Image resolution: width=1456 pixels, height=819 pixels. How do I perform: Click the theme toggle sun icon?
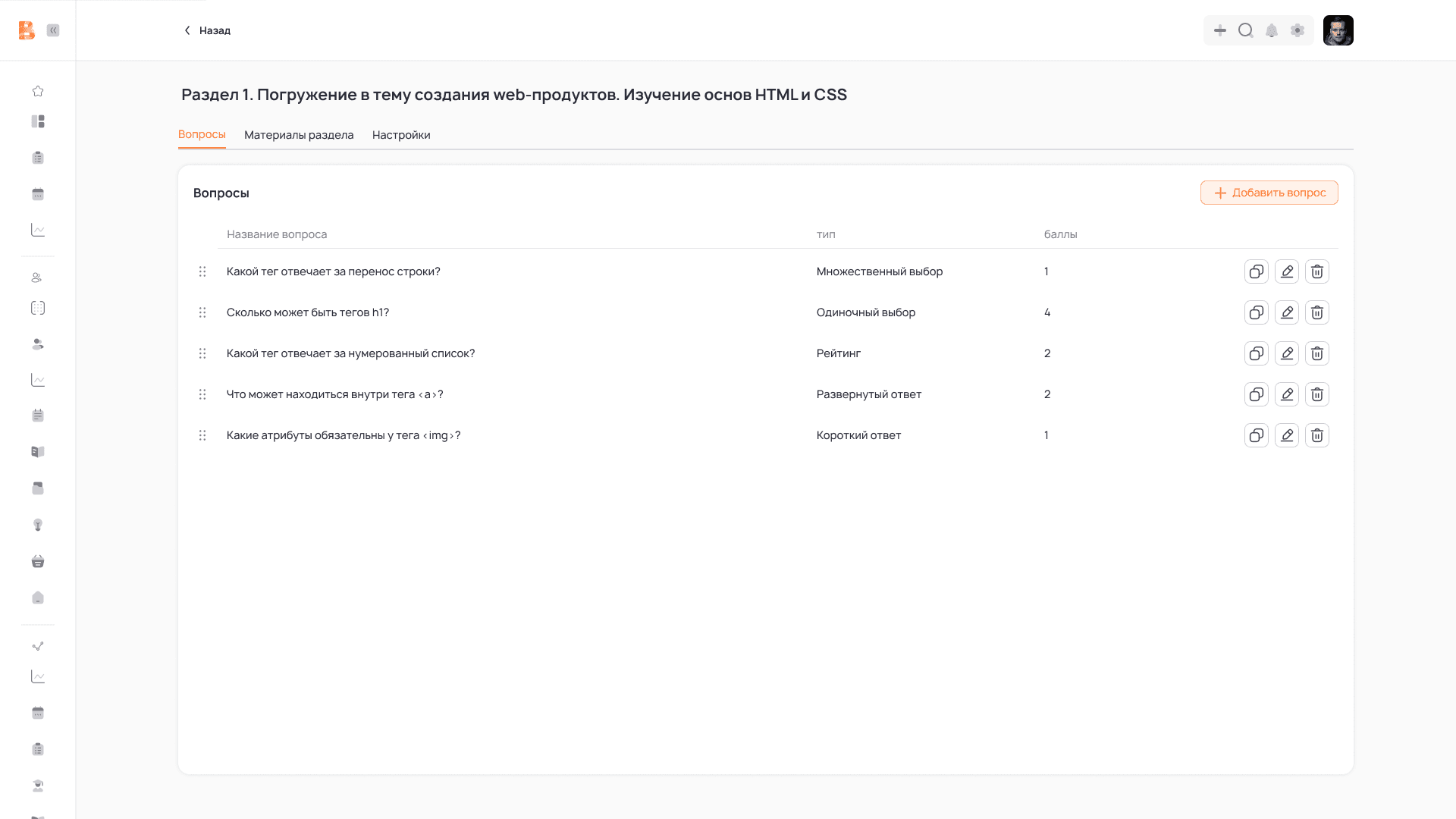point(1298,30)
